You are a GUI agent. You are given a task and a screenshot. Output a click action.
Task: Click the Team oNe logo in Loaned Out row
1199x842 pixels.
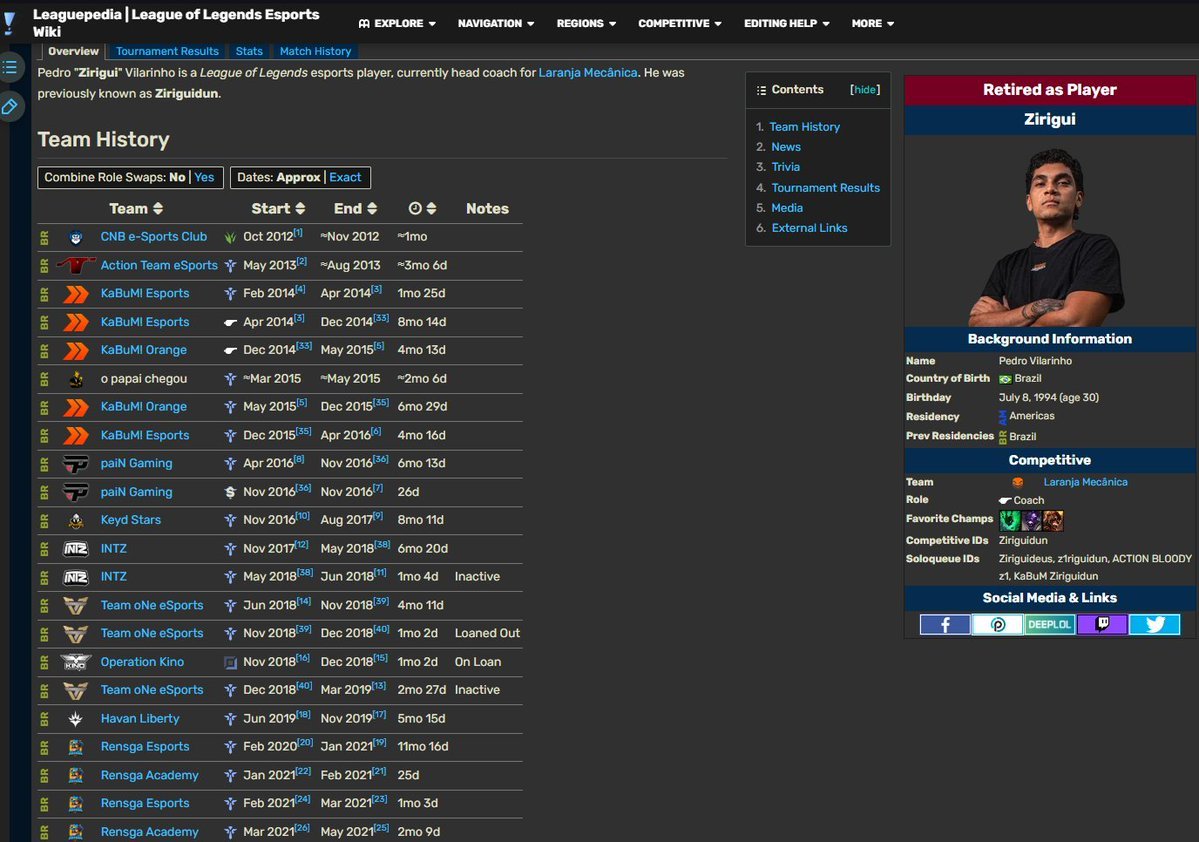tap(76, 634)
